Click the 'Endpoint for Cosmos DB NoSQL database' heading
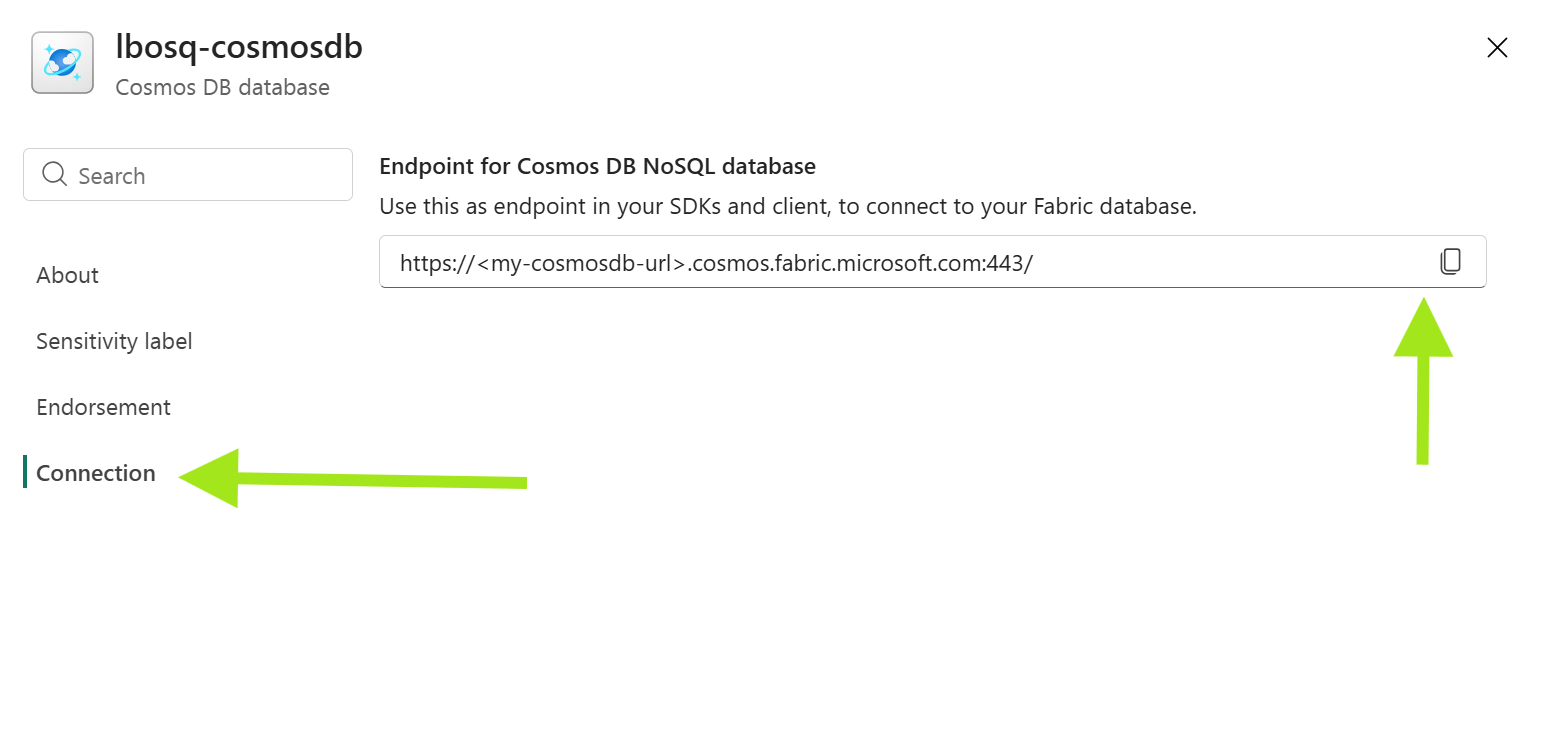 point(597,166)
